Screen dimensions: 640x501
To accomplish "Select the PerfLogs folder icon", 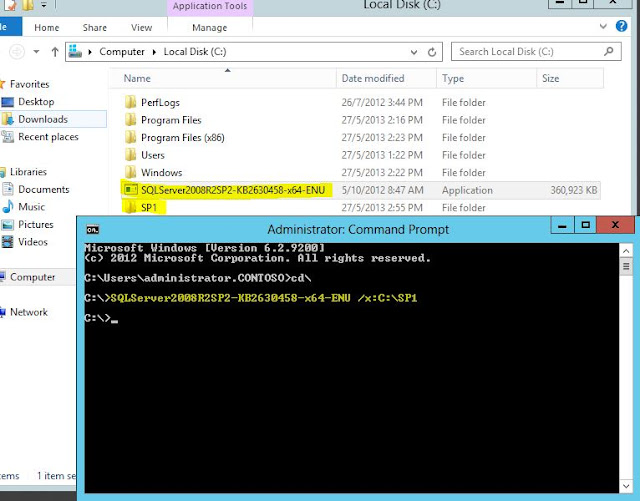I will tap(131, 102).
